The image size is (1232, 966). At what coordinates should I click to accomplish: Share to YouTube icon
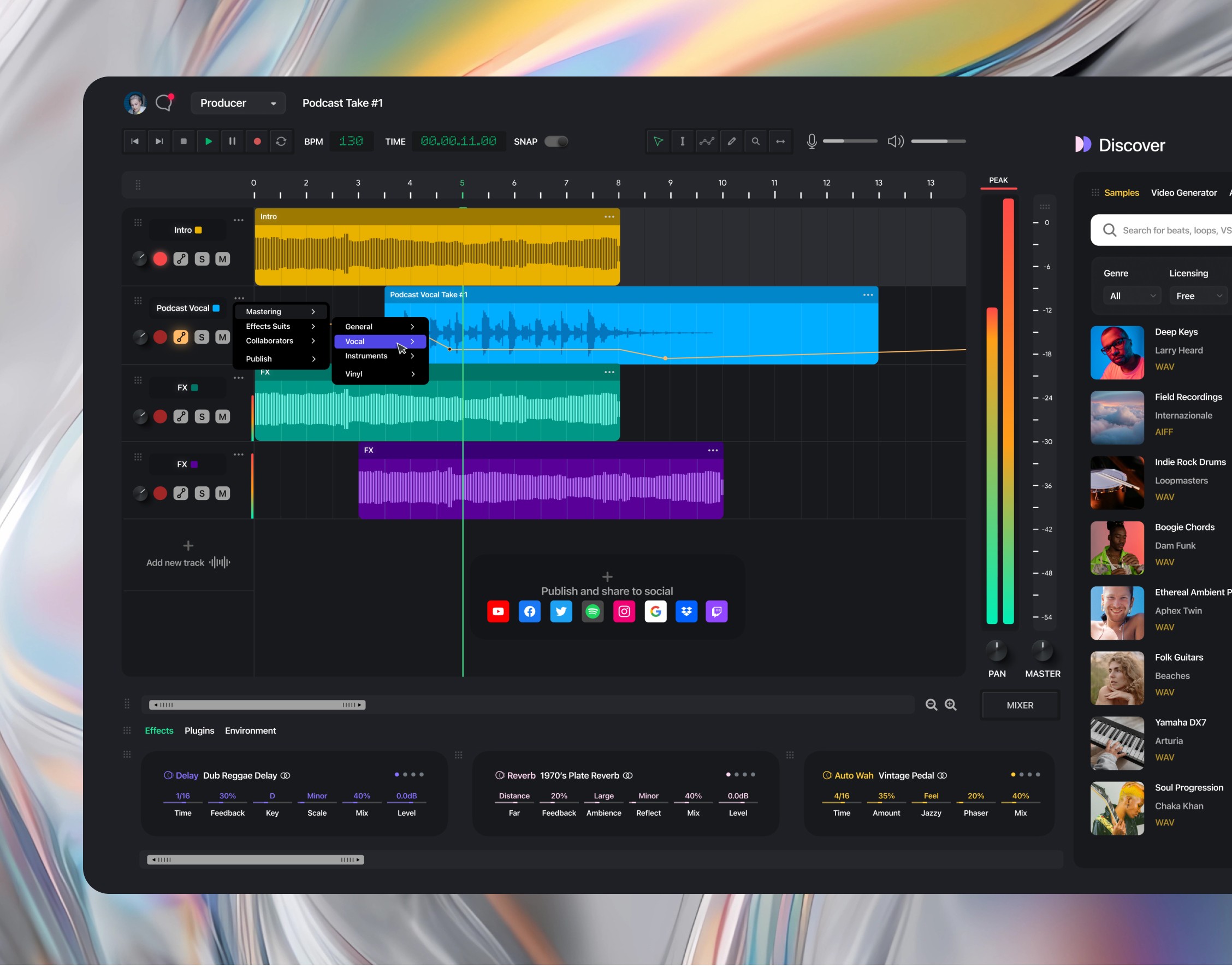tap(498, 611)
